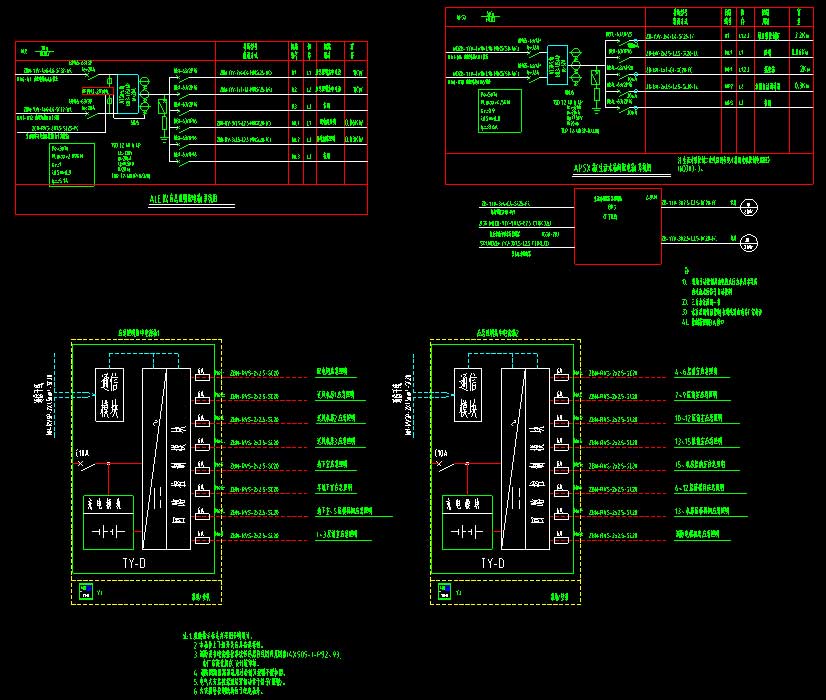Screen dimensions: 826x700
Task: Click the ground symbol in ALE diagram
Action: click(x=164, y=139)
